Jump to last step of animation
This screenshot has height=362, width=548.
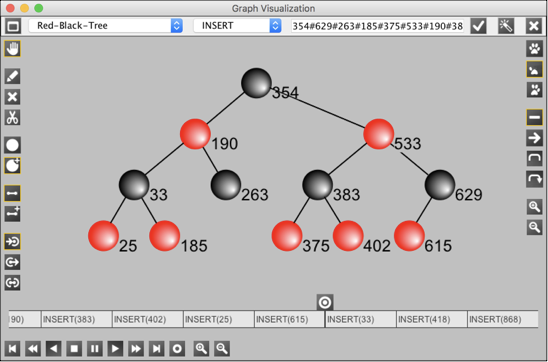point(157,348)
